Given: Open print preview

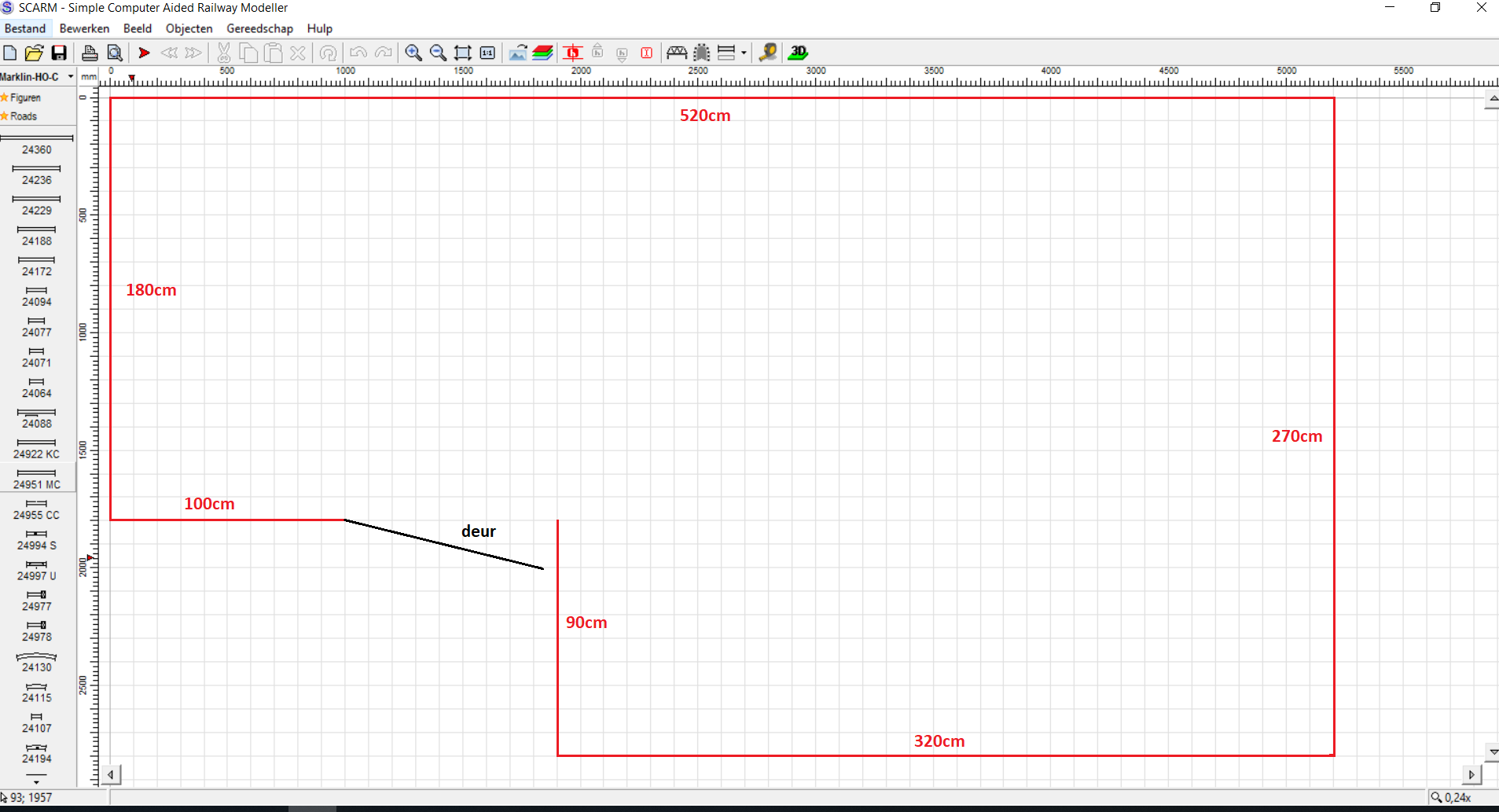Looking at the screenshot, I should point(115,53).
